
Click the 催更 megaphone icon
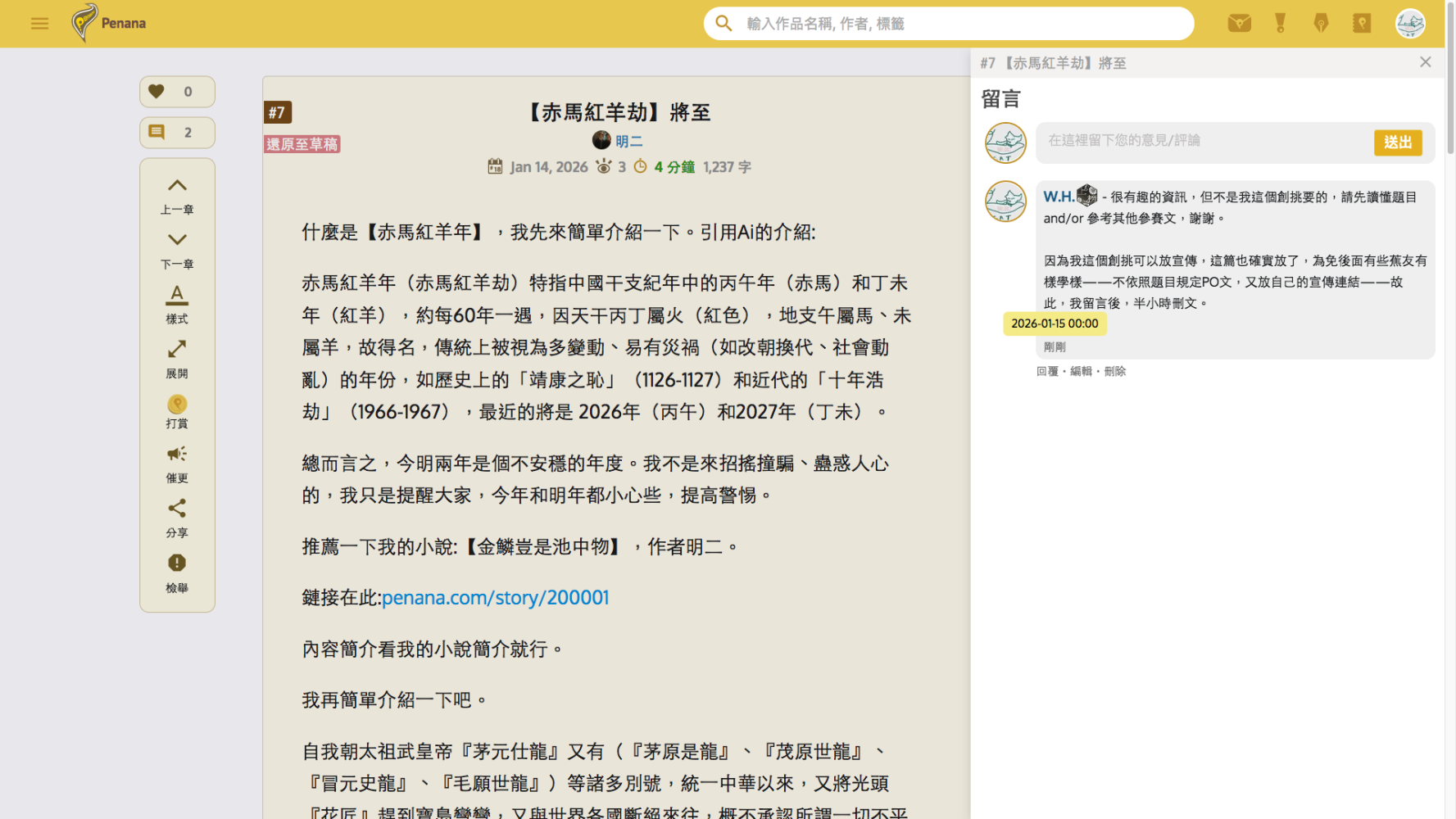[x=177, y=464]
